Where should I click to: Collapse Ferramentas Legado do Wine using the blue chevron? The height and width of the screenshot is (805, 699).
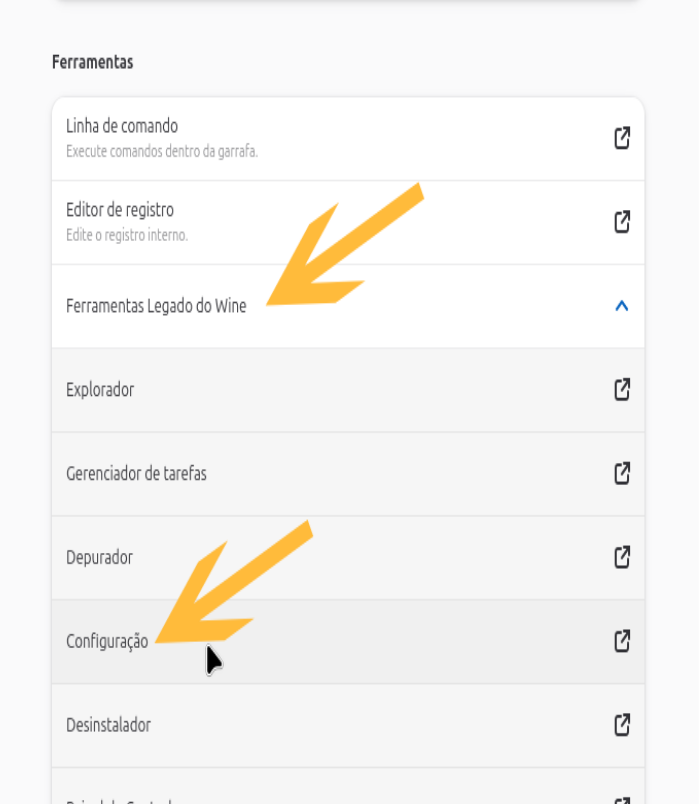tap(622, 306)
